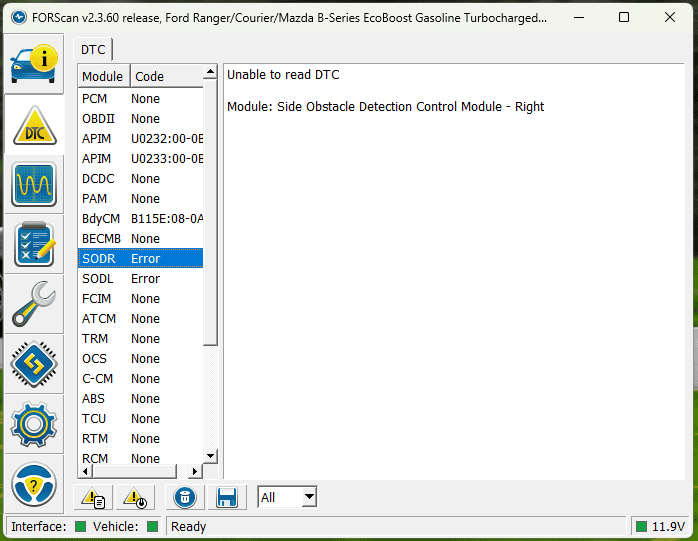Click the FORScan title bar app icon
The height and width of the screenshot is (541, 698).
tap(19, 18)
